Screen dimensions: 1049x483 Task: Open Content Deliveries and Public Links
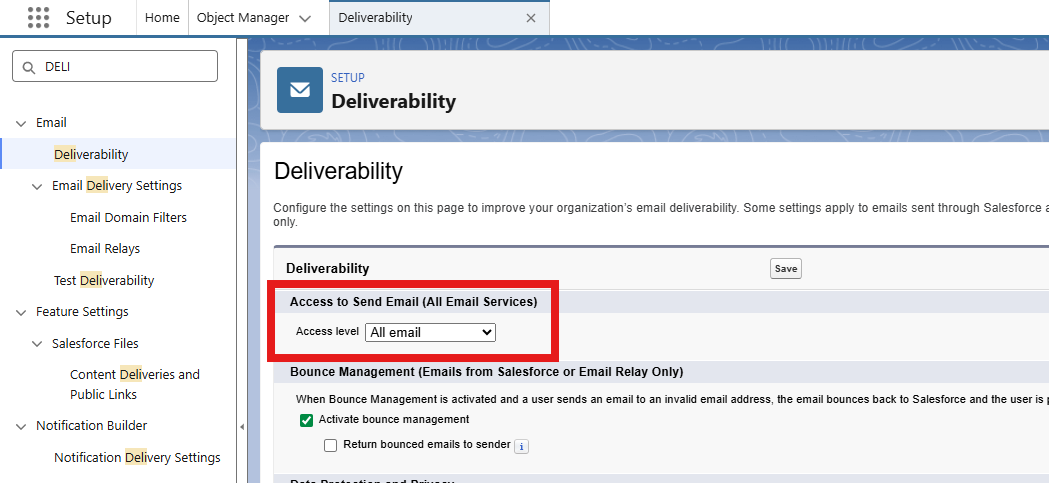point(135,385)
